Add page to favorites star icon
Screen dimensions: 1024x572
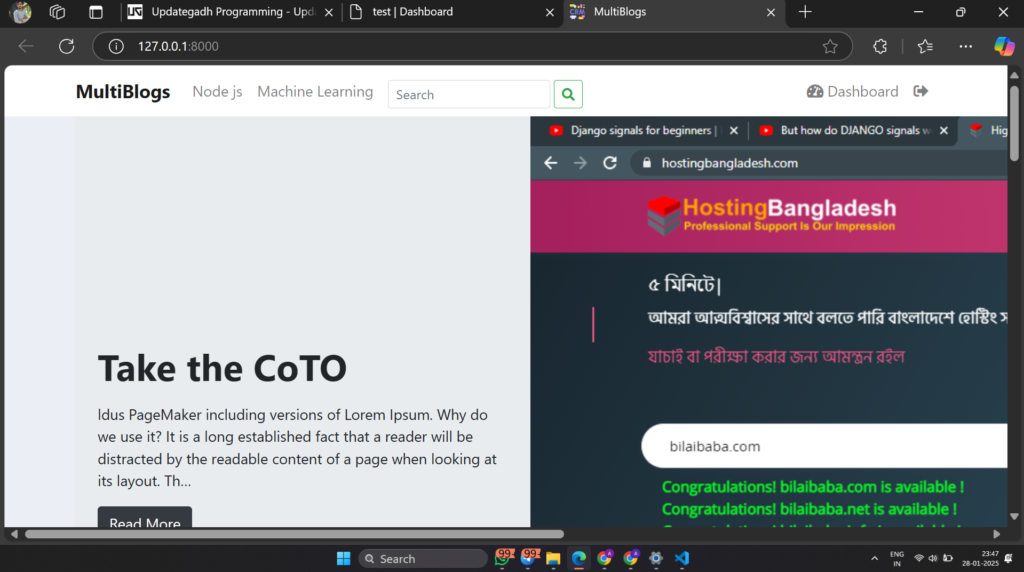(830, 46)
